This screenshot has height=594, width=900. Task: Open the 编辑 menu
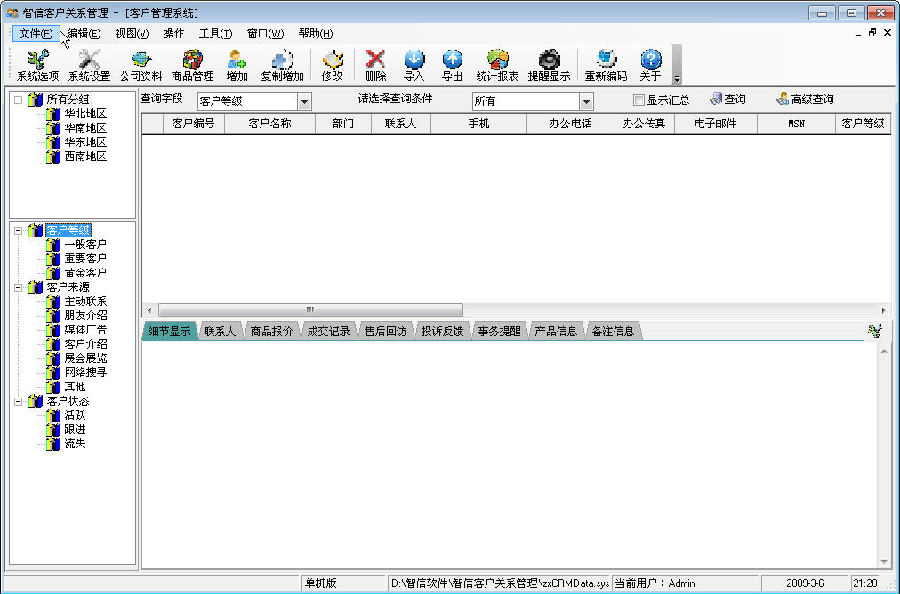pos(84,33)
